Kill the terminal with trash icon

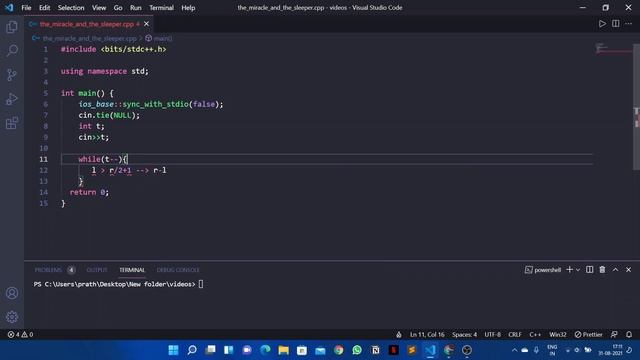tap(602, 269)
